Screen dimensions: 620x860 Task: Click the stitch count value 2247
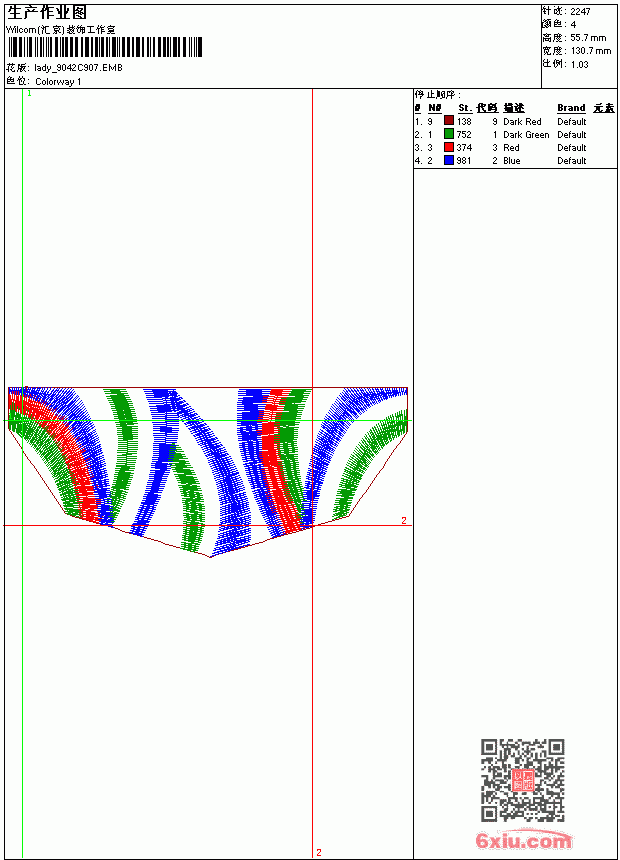[x=580, y=12]
